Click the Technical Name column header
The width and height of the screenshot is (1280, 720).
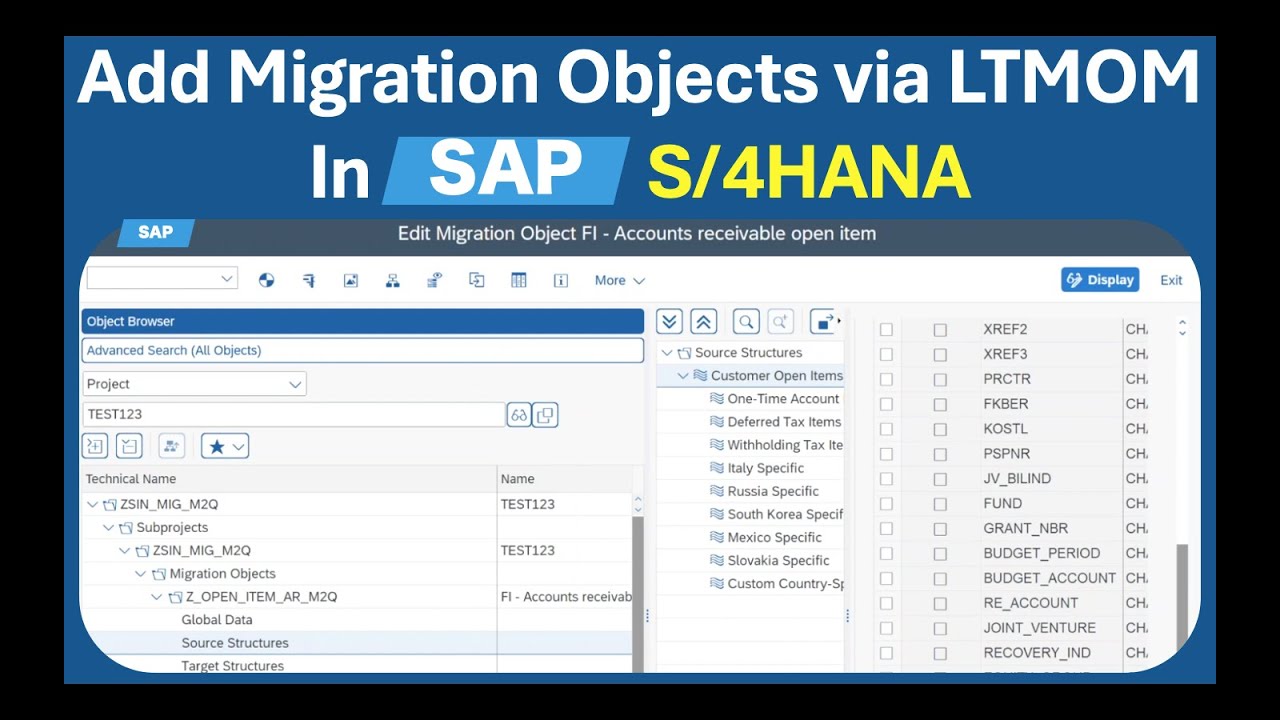pos(289,479)
